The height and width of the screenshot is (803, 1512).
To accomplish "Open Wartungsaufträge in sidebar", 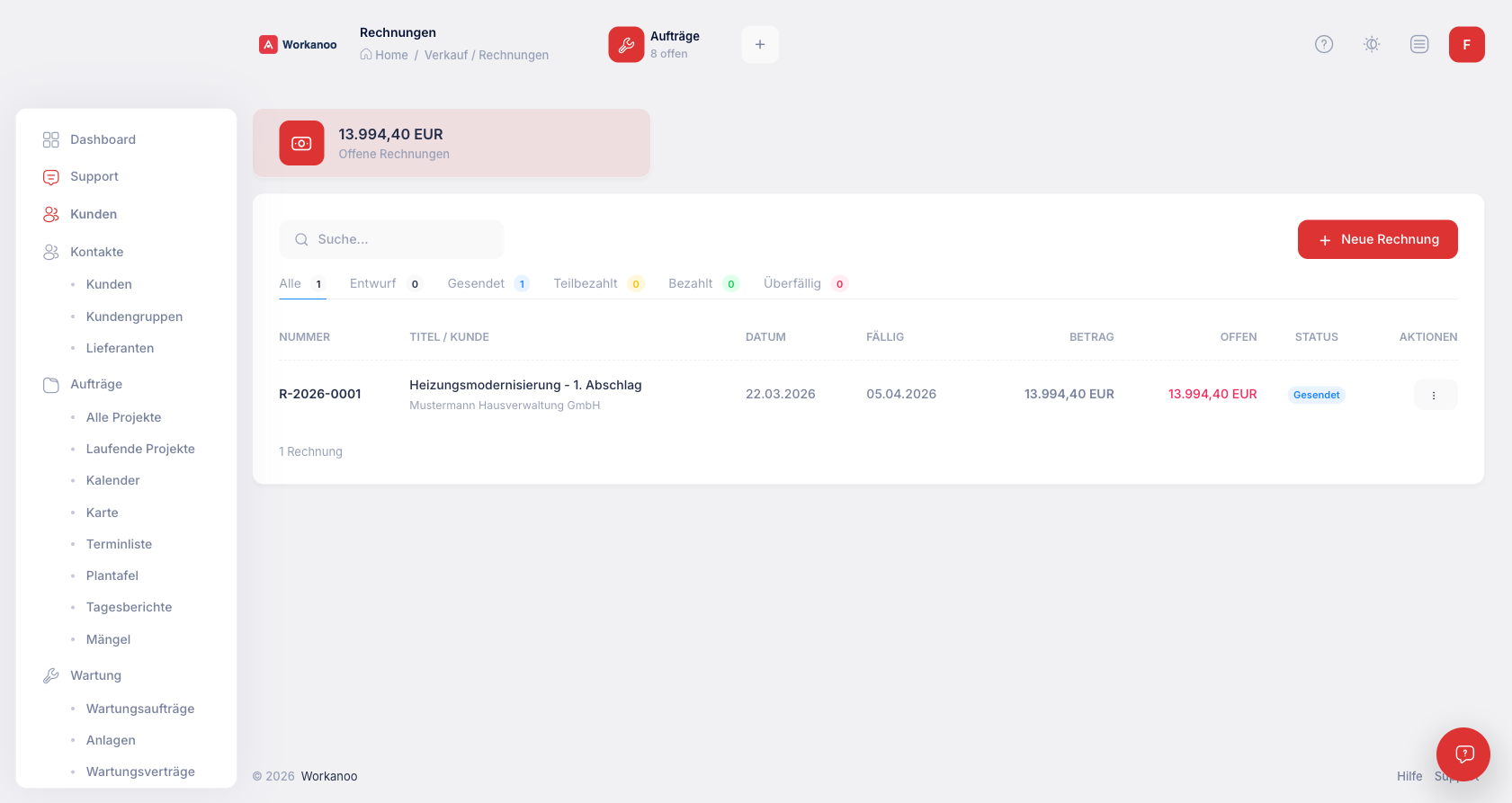I will coord(140,709).
